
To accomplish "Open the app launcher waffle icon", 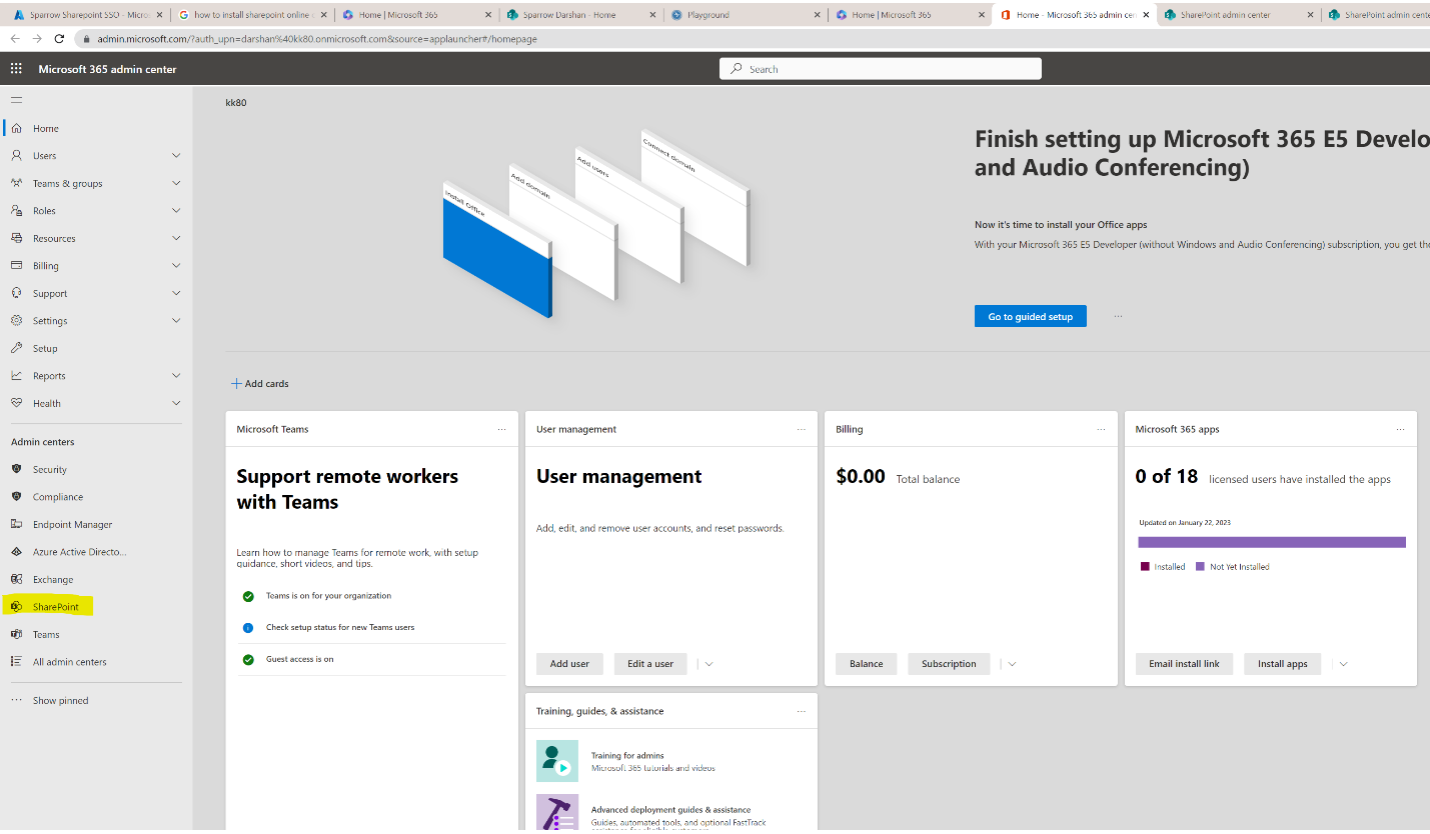I will point(16,69).
